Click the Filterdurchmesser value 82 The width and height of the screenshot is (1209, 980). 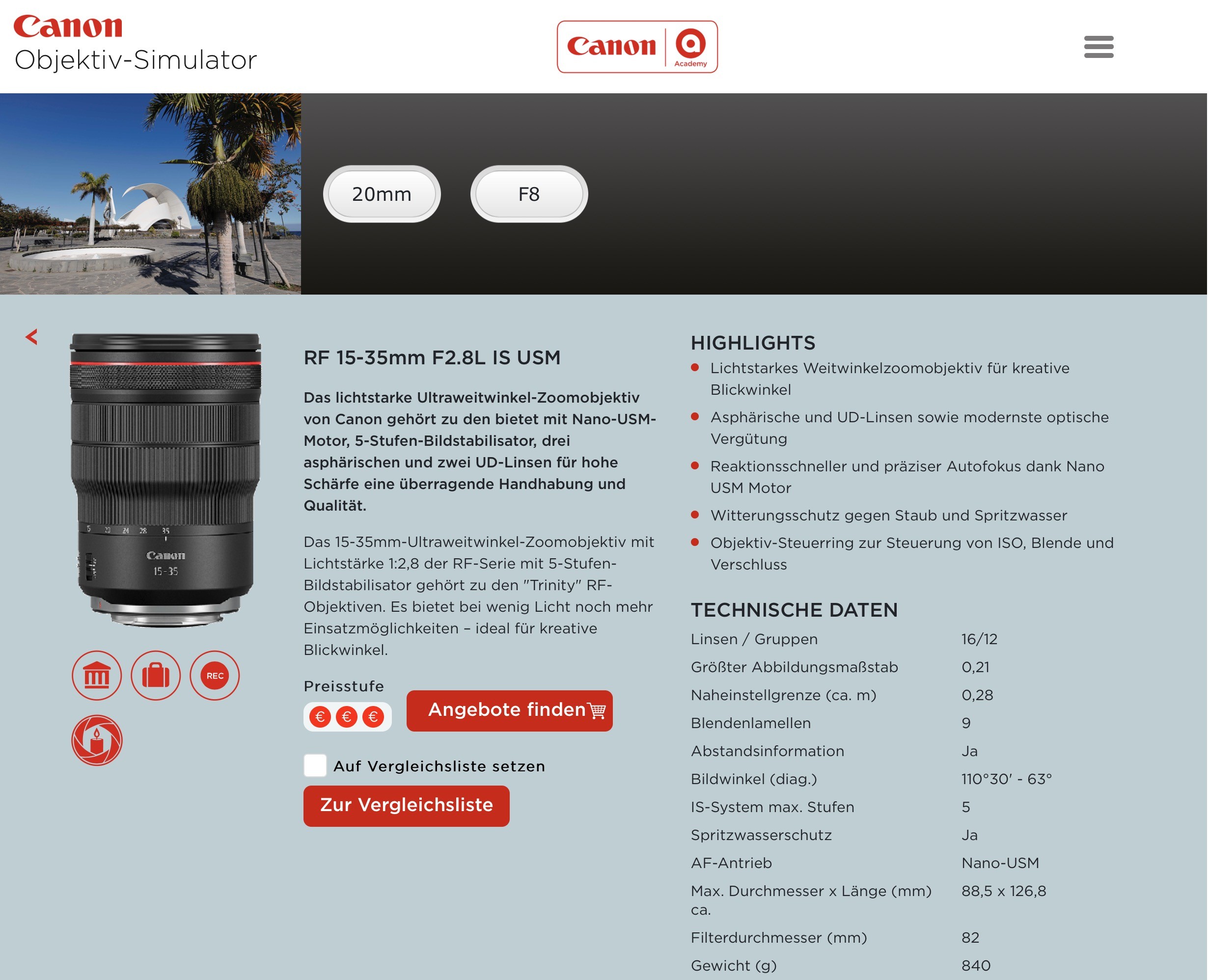tap(970, 937)
